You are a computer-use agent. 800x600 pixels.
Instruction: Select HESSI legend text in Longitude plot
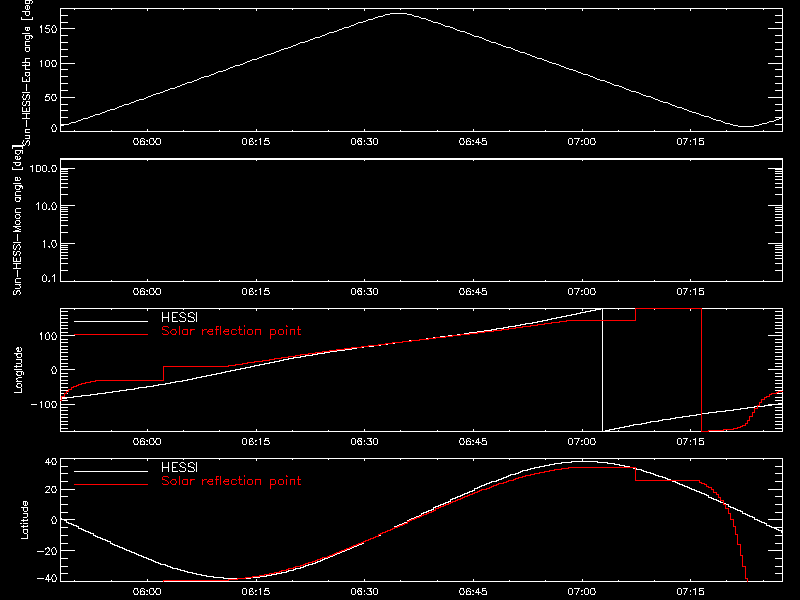tap(179, 317)
